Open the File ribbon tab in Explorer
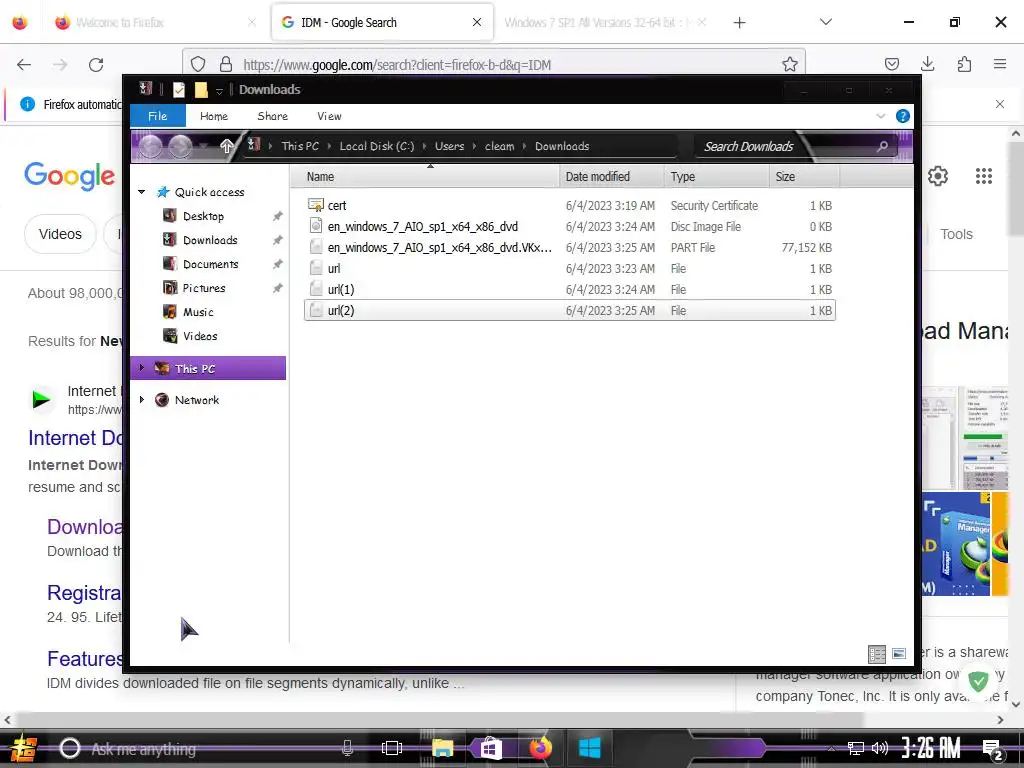Screen dimensions: 1024x768 click(157, 116)
